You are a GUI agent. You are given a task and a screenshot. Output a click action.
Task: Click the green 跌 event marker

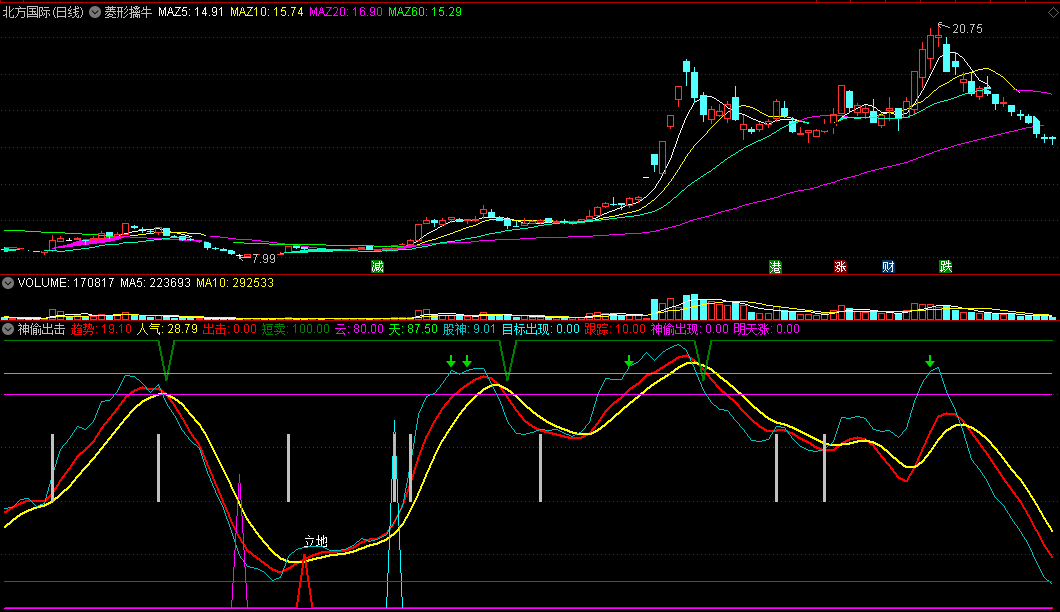(x=945, y=267)
